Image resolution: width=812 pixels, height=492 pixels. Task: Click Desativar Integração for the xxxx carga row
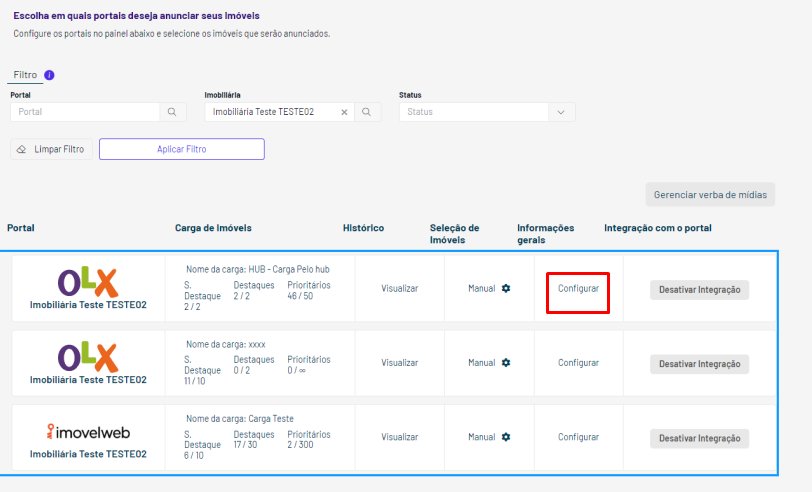coord(699,364)
